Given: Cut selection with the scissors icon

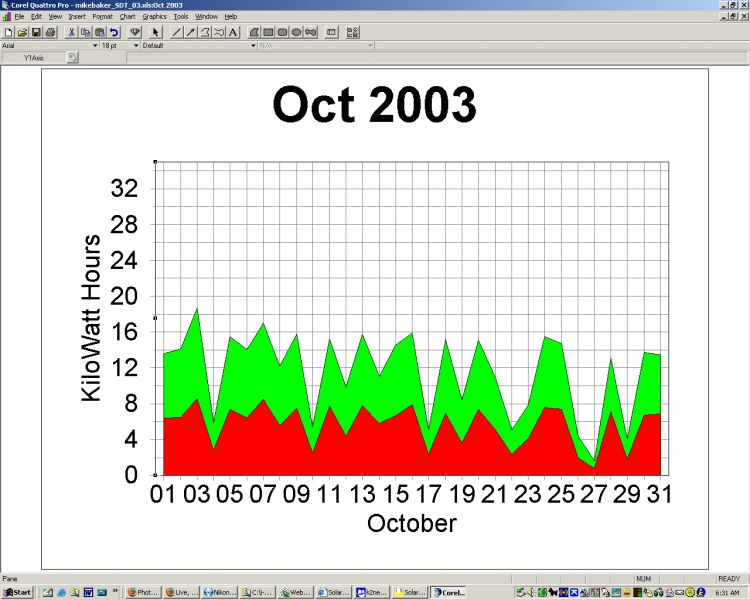Looking at the screenshot, I should click(71, 32).
